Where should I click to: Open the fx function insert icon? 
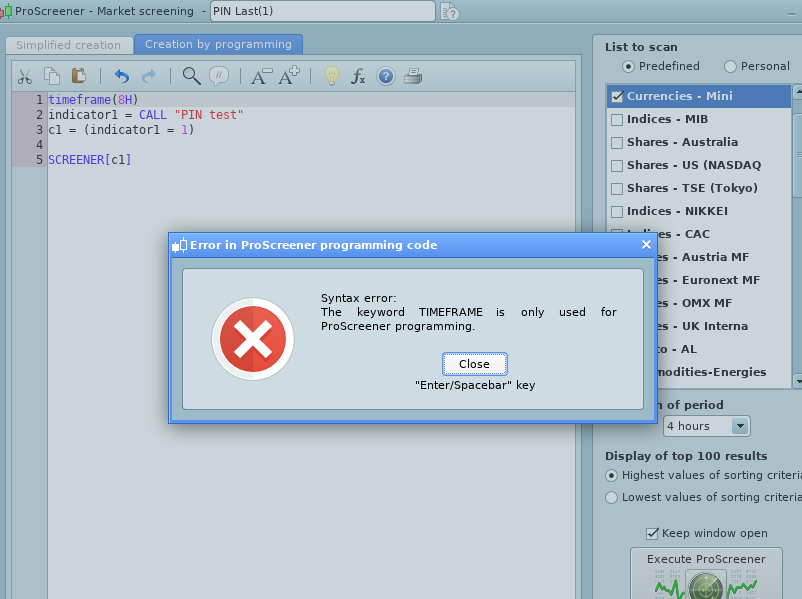[358, 77]
